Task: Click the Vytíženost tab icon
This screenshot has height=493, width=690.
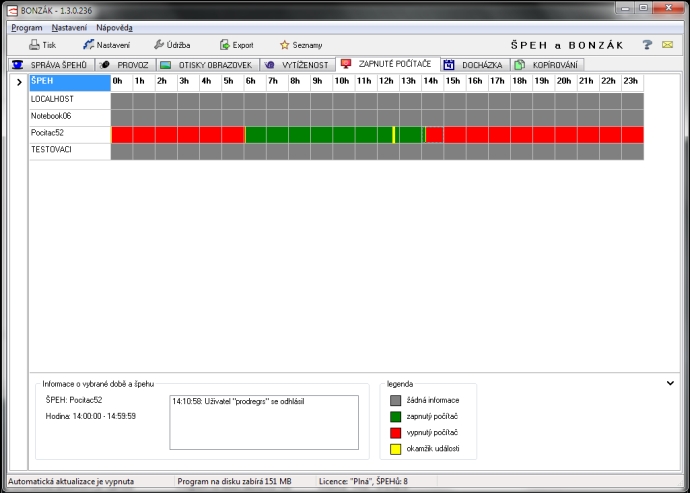Action: tap(269, 65)
